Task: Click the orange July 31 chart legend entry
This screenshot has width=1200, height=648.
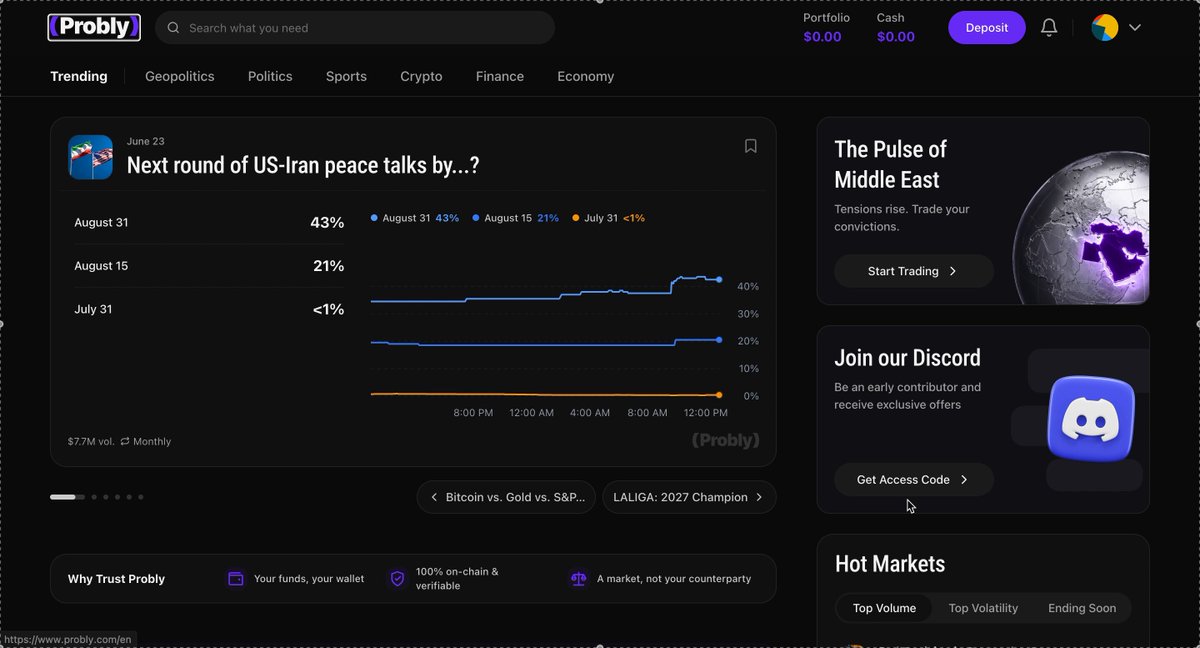Action: [609, 218]
